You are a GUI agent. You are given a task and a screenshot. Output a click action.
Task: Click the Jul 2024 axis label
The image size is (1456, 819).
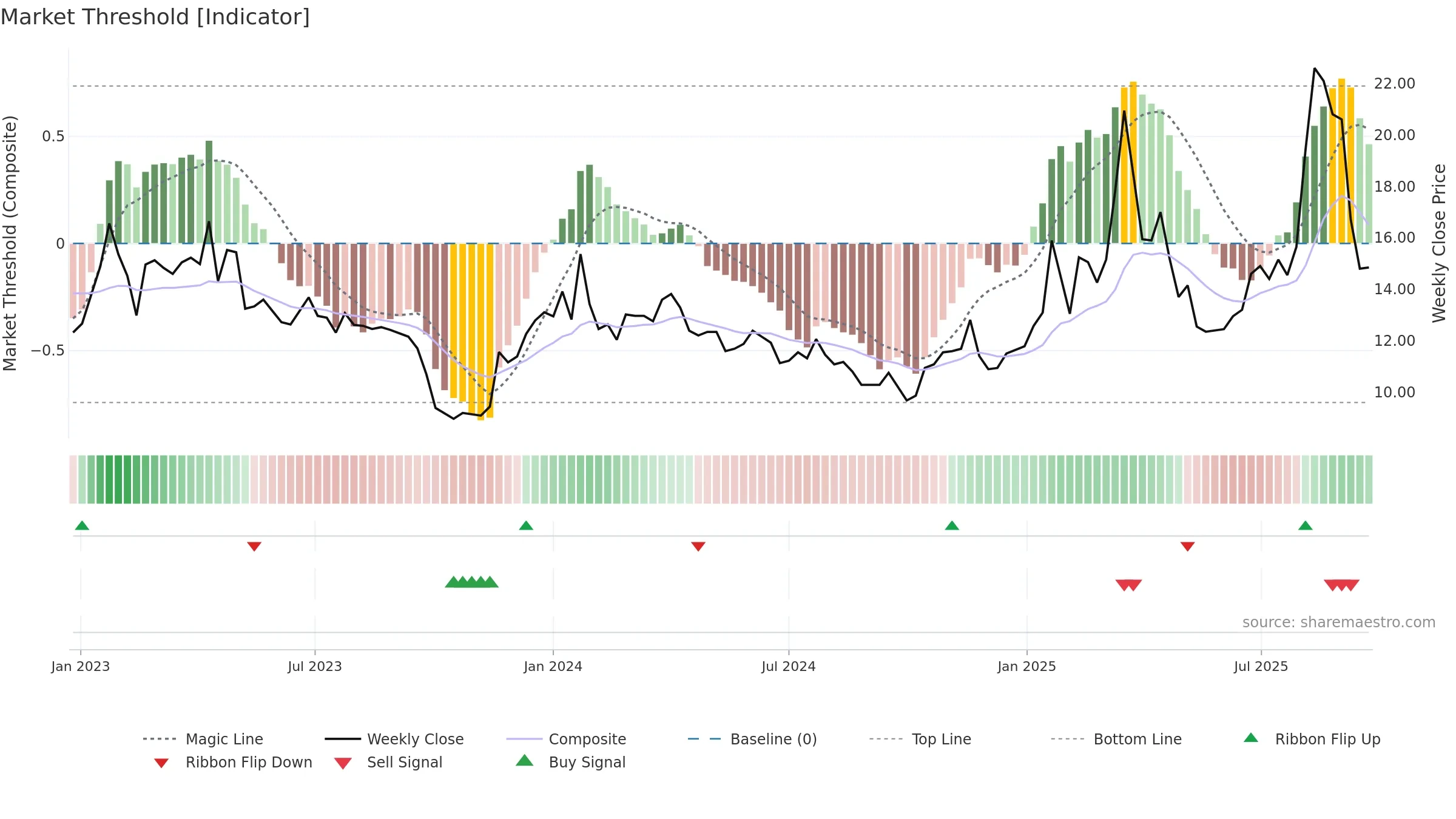[x=789, y=667]
